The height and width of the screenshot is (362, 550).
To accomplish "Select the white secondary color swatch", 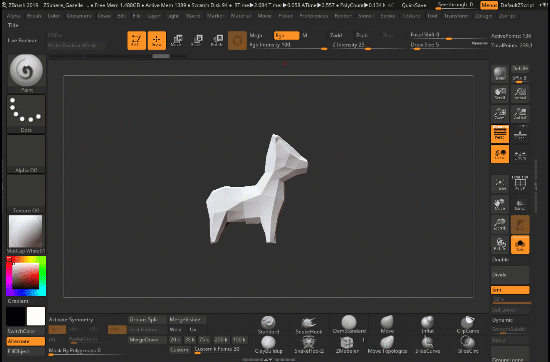I will [x=36, y=316].
